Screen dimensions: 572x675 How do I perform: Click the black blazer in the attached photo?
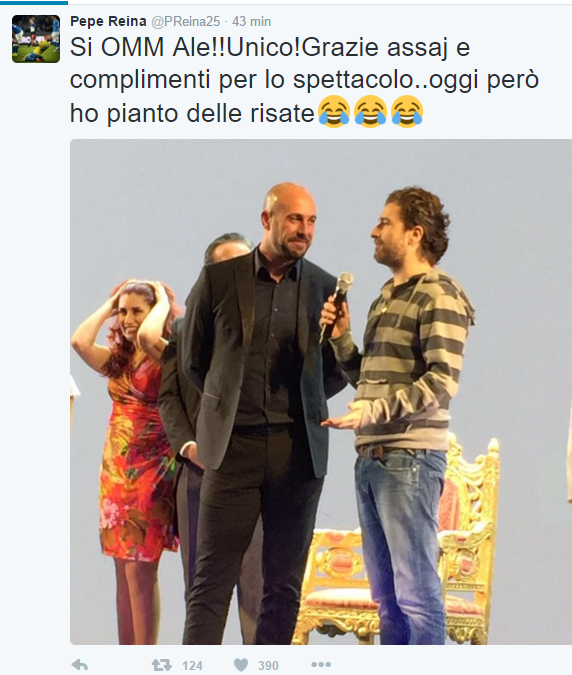pos(254,357)
